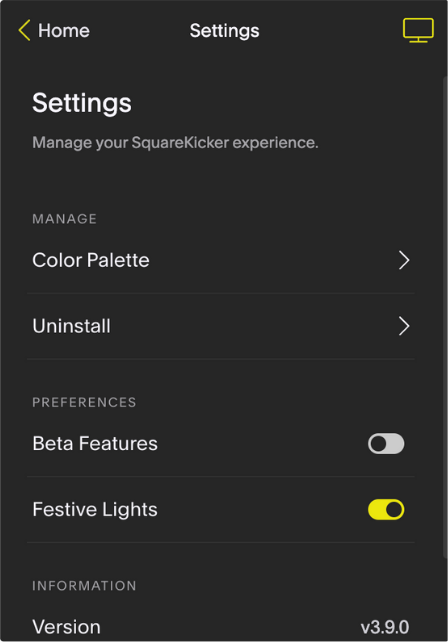Click the Version label row
This screenshot has height=642, width=448.
221,627
